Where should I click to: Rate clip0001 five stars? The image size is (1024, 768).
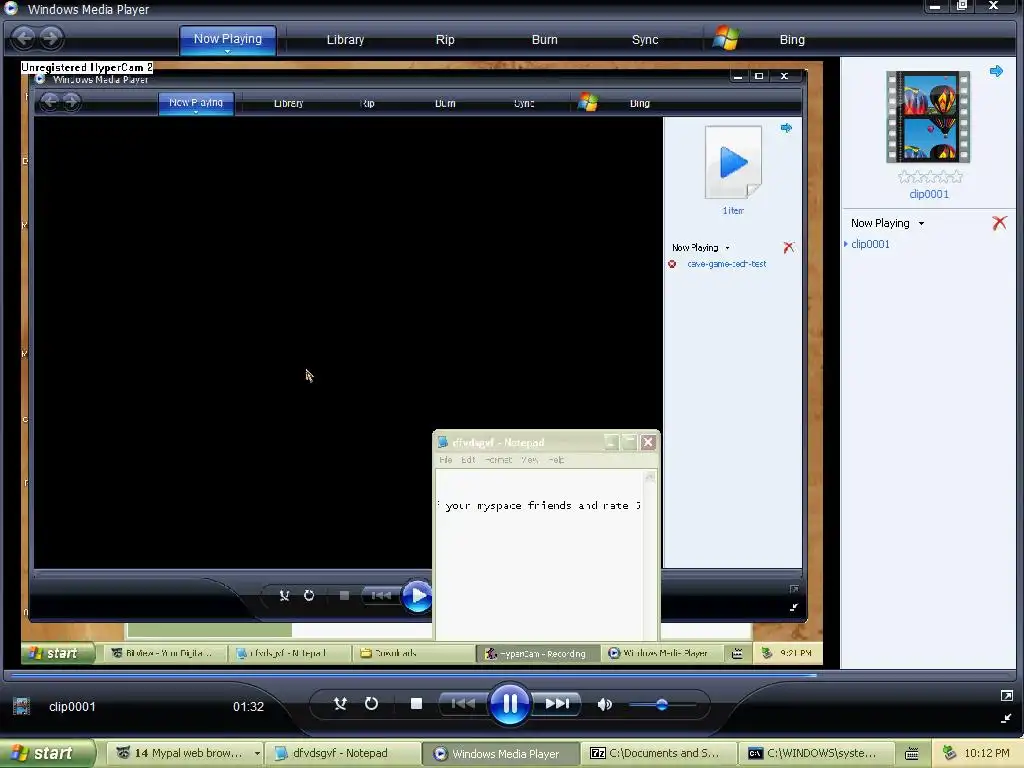click(957, 176)
